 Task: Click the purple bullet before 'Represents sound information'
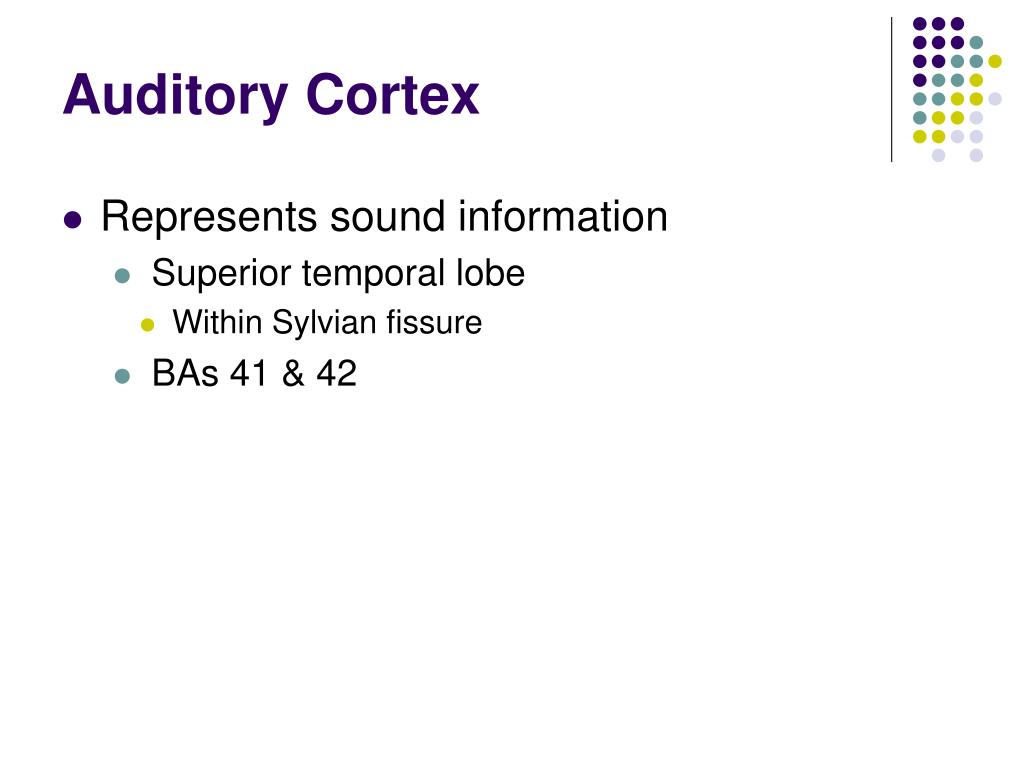(x=72, y=219)
